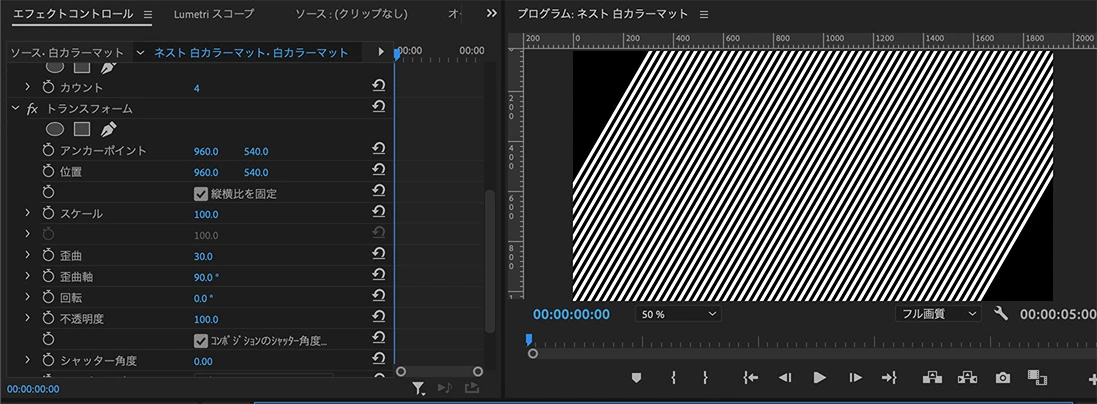Toggle animation stopwatch for 不透明度
1097x404 pixels.
[x=48, y=319]
